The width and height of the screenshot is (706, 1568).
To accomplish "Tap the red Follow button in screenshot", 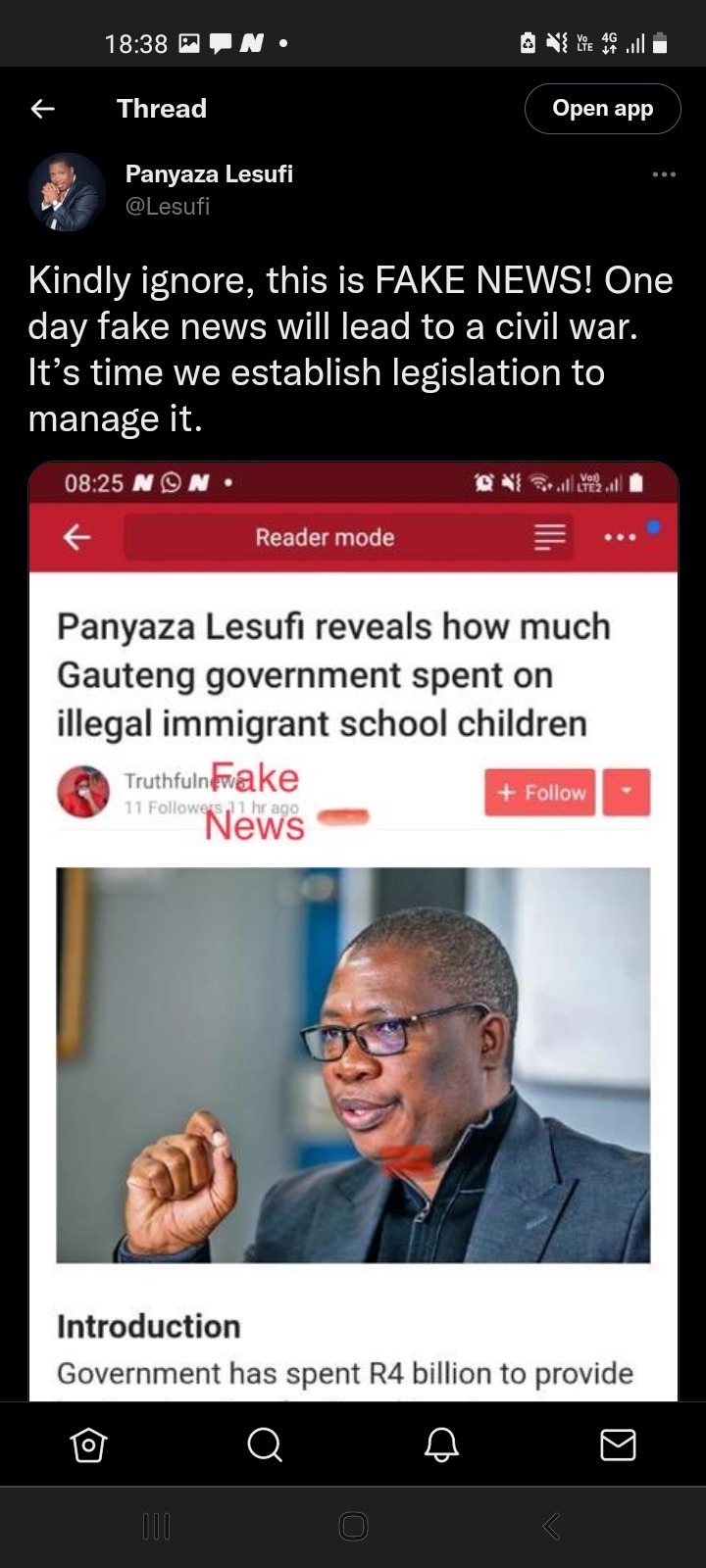I will tap(540, 792).
